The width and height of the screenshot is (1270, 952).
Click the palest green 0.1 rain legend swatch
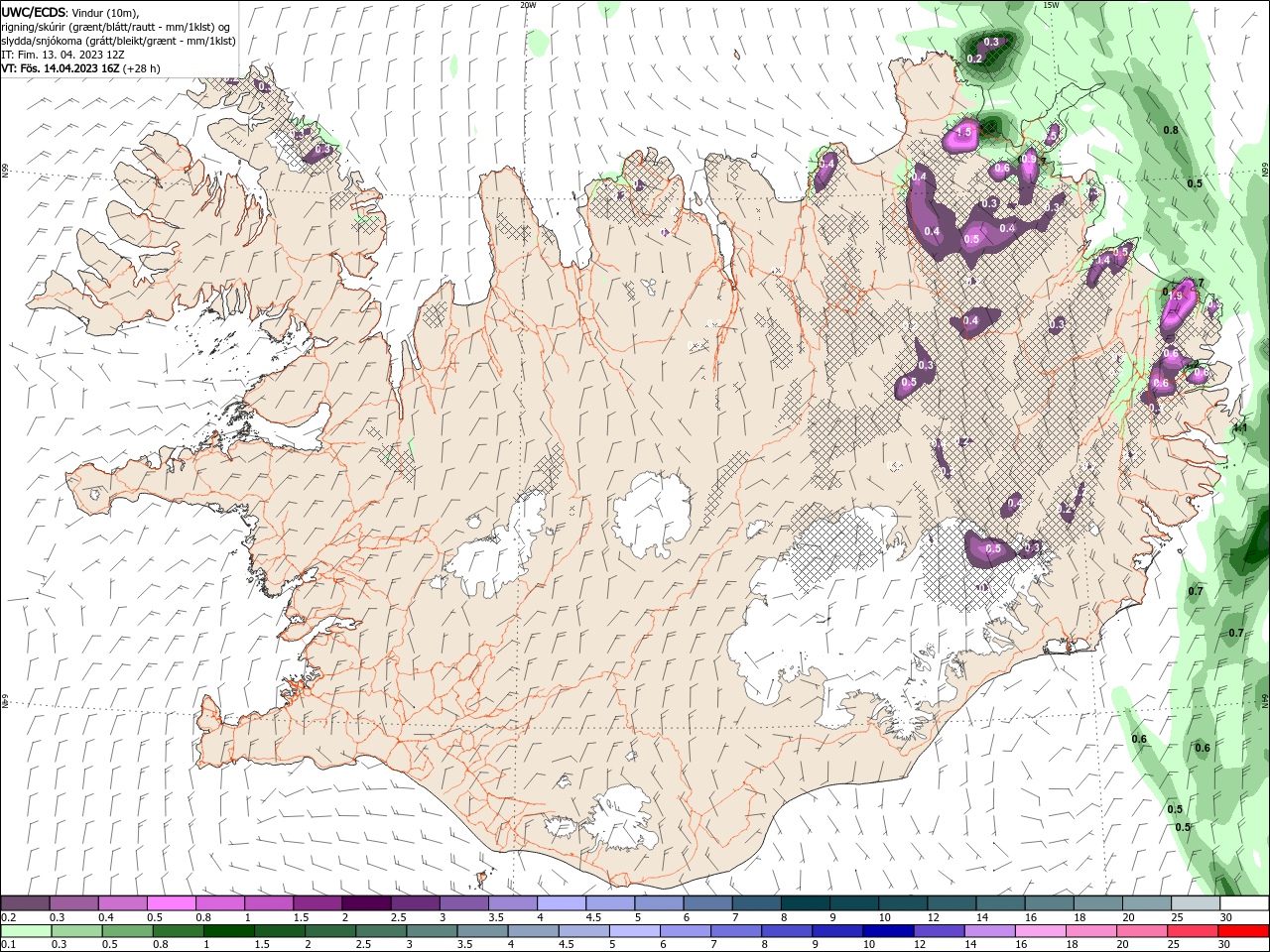click(x=26, y=931)
